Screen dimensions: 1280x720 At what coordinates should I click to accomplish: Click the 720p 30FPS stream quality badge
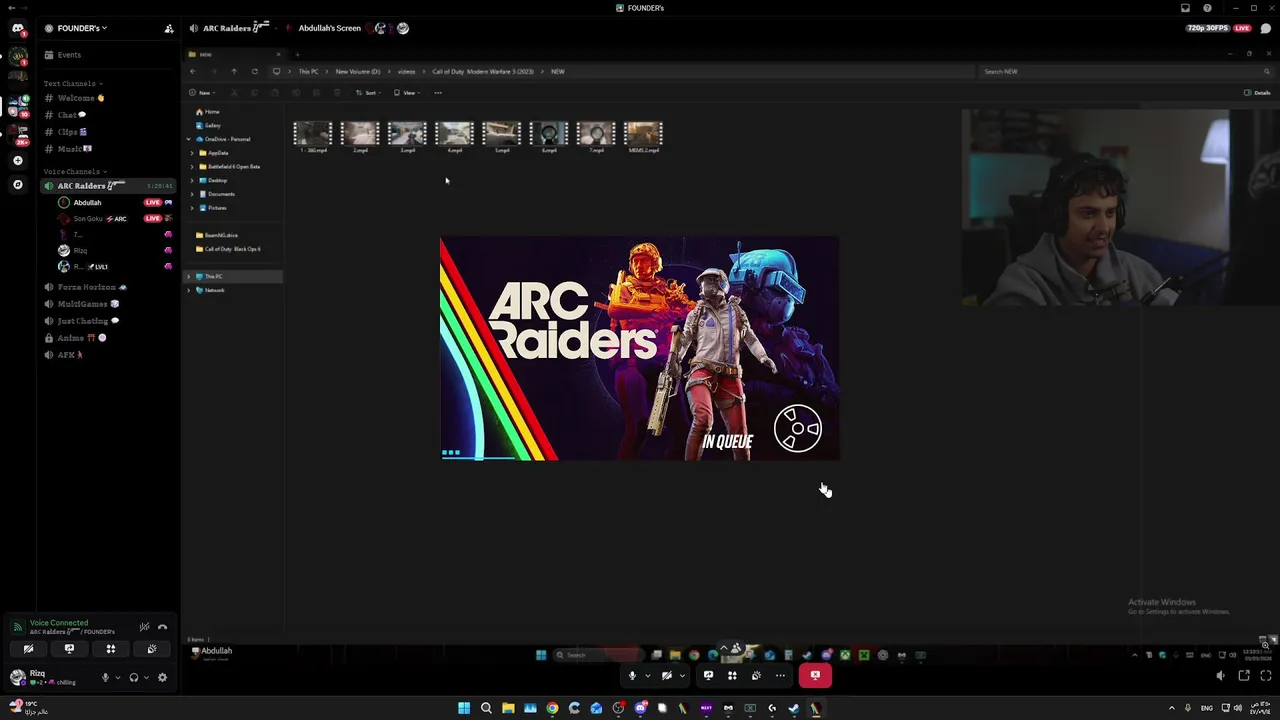tap(1208, 28)
